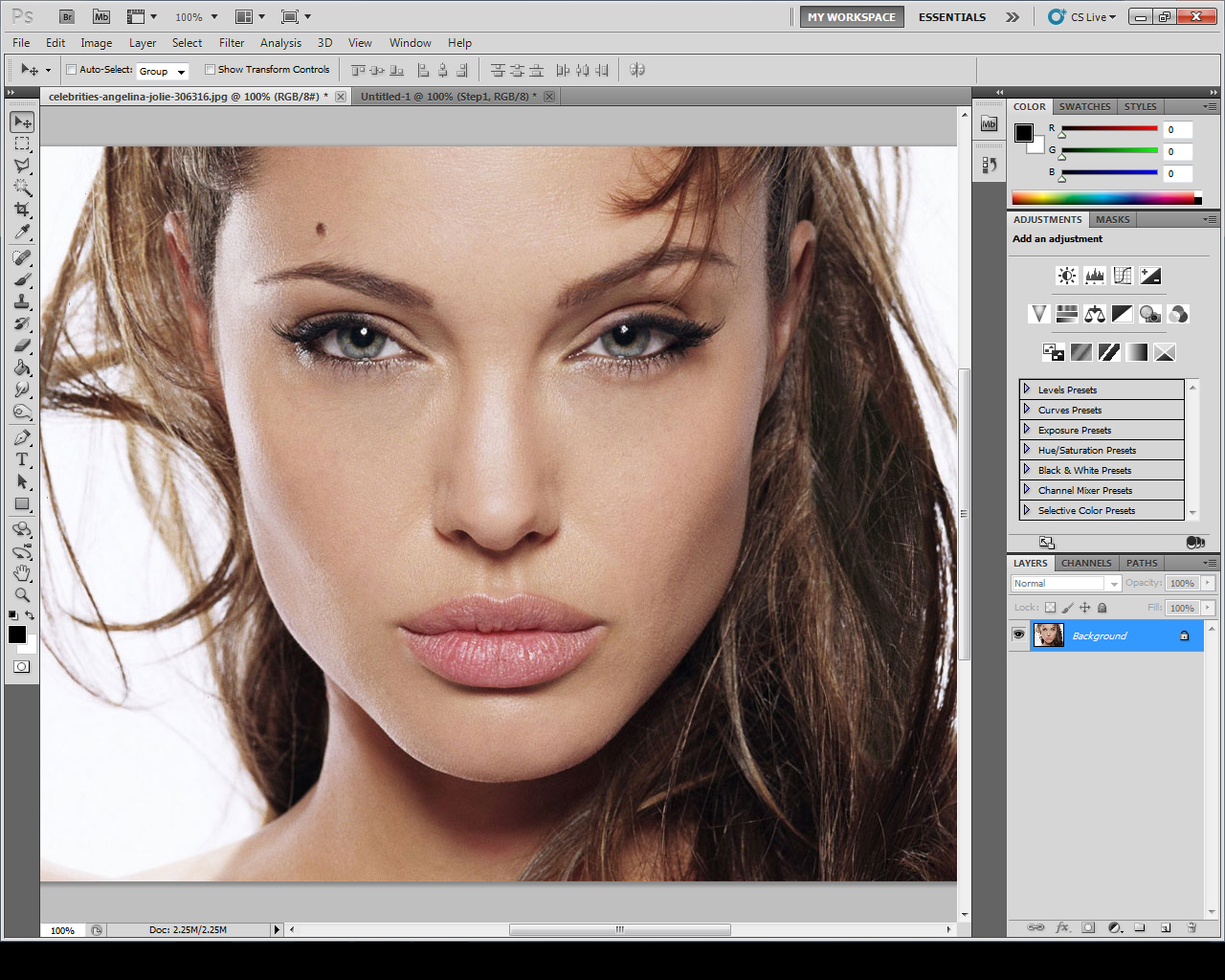Expand the Curves Presets list
Viewport: 1225px width, 980px height.
click(x=1027, y=410)
